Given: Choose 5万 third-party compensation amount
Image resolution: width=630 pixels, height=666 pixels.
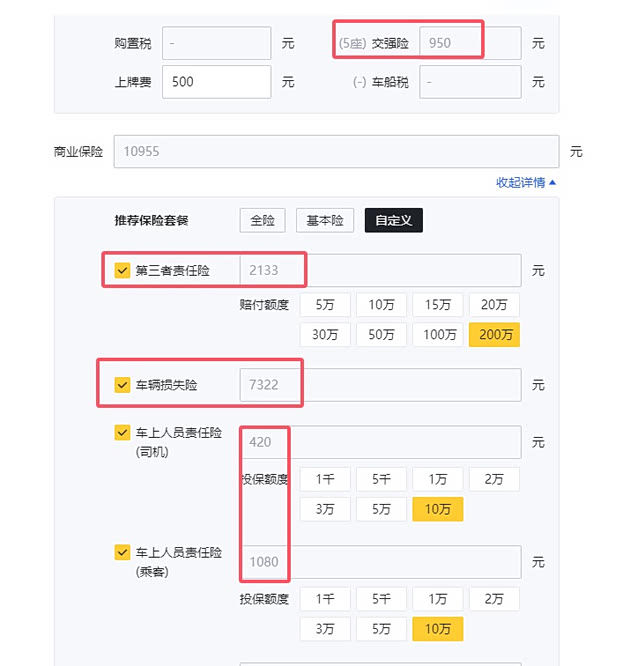Looking at the screenshot, I should (x=326, y=305).
